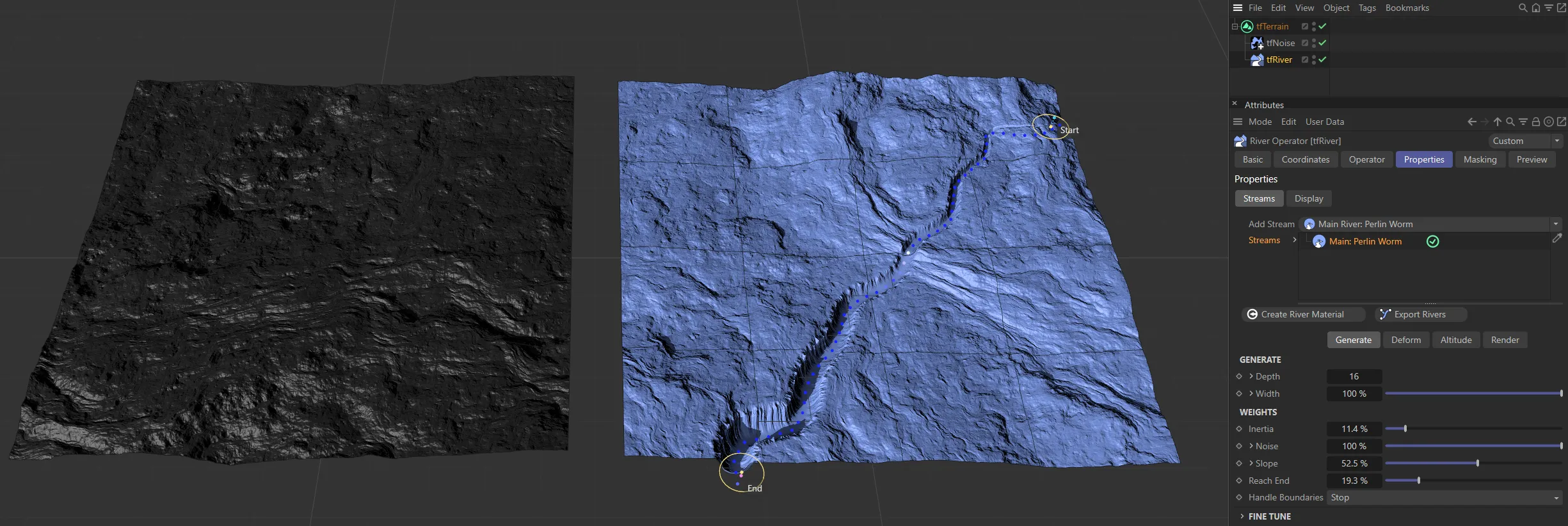
Task: Click End handle in viewport
Action: tap(742, 473)
